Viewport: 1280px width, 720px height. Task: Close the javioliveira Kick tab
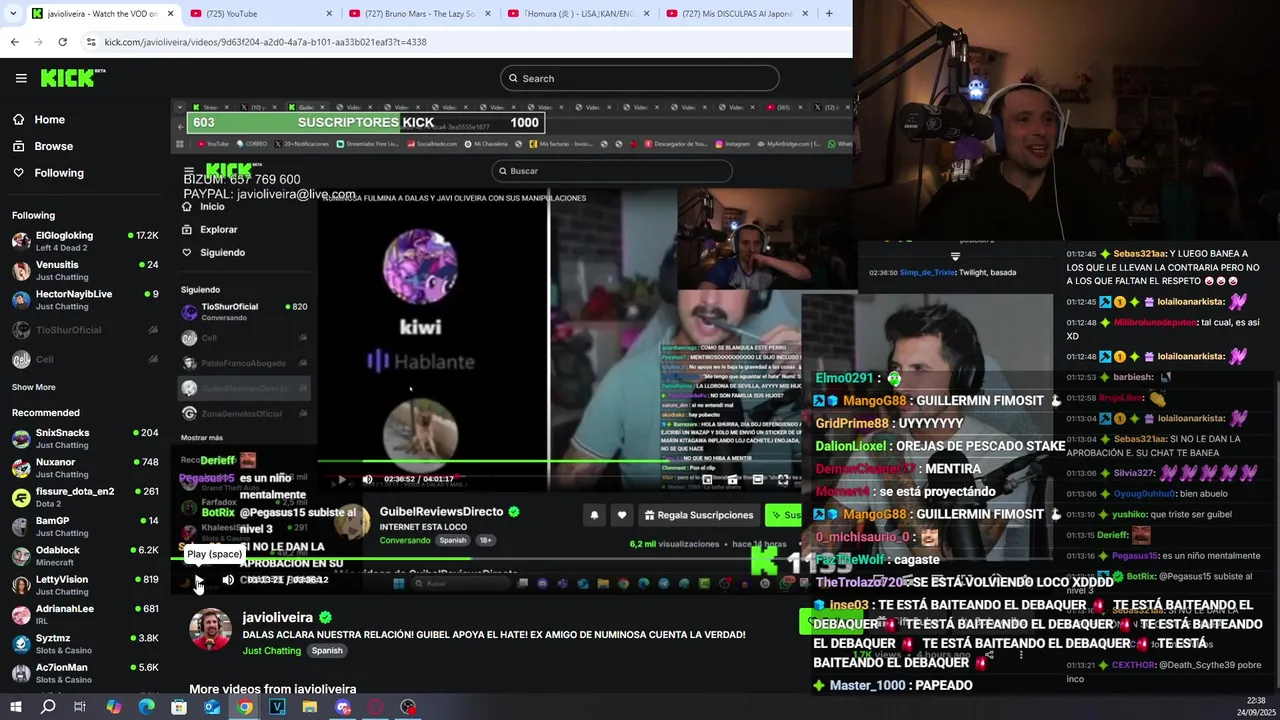[x=170, y=13]
